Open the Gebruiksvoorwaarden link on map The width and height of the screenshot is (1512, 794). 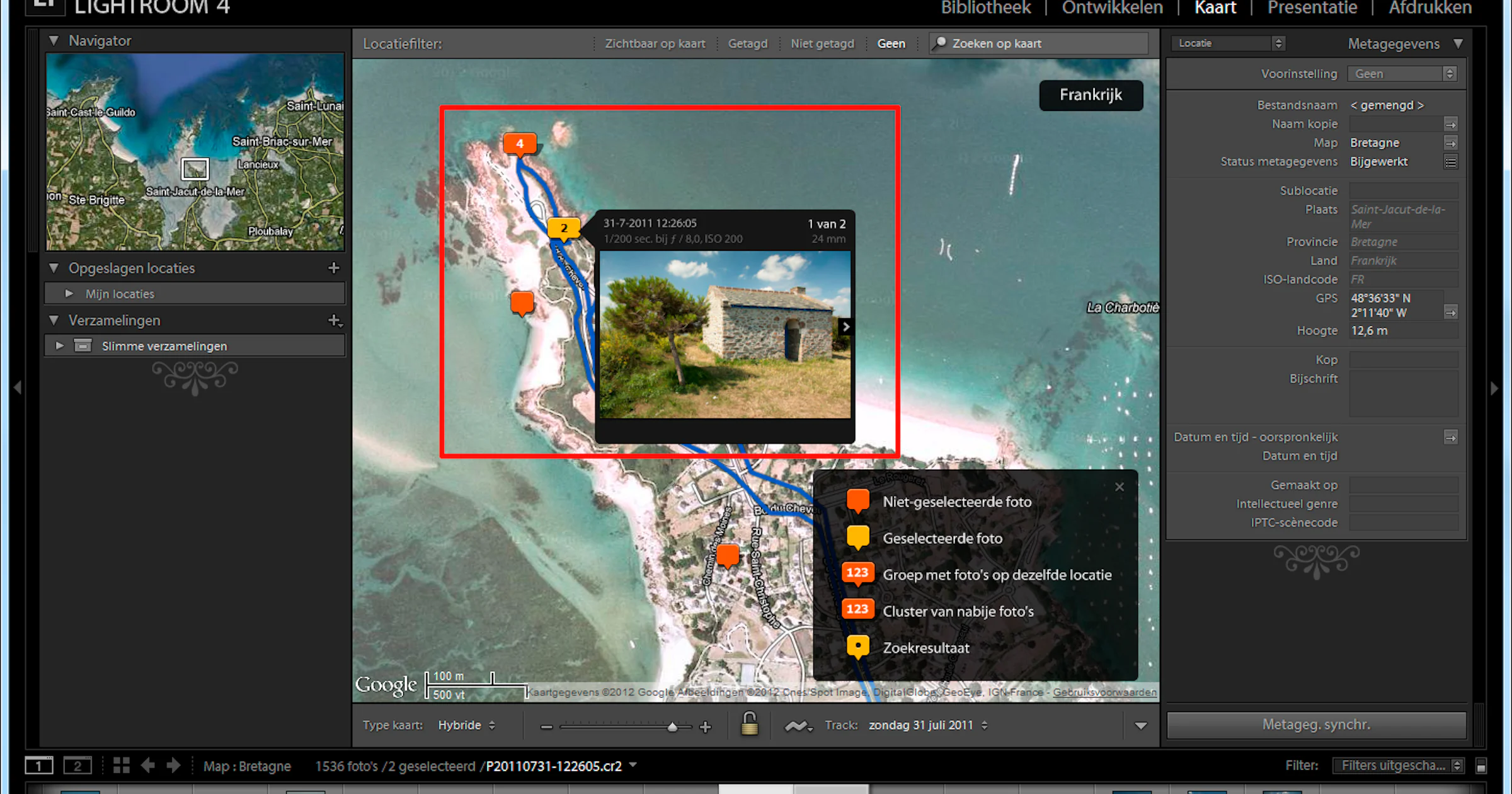pyautogui.click(x=1104, y=692)
